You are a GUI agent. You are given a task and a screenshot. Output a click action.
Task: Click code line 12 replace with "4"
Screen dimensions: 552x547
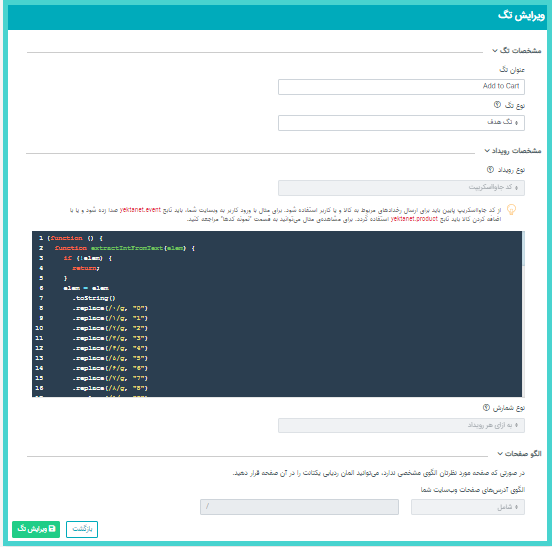(x=110, y=348)
